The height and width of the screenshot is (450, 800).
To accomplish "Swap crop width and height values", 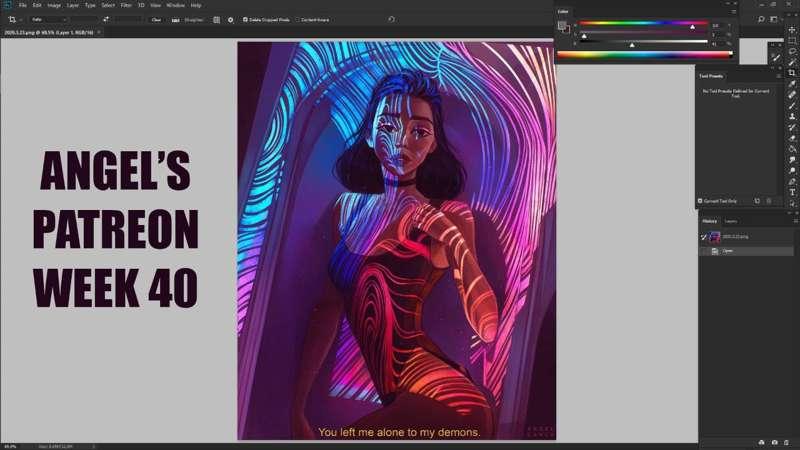I will click(x=106, y=19).
